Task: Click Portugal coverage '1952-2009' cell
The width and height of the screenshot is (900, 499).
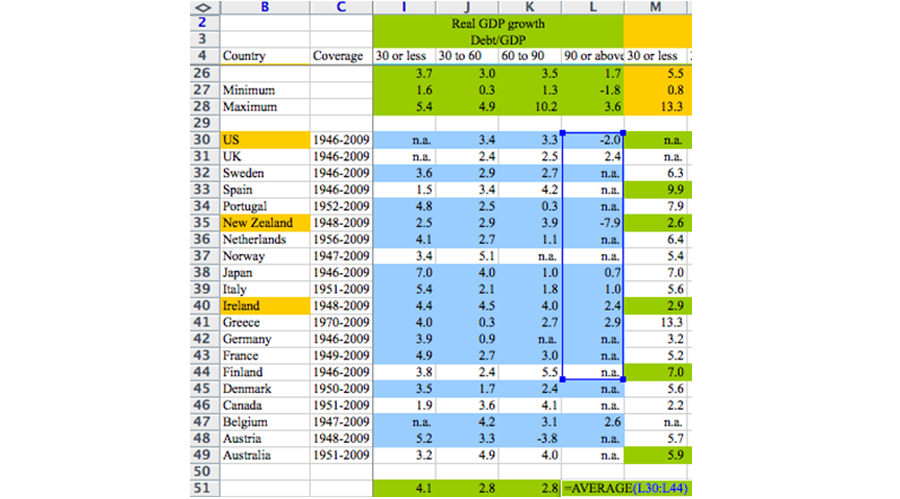Action: point(341,206)
